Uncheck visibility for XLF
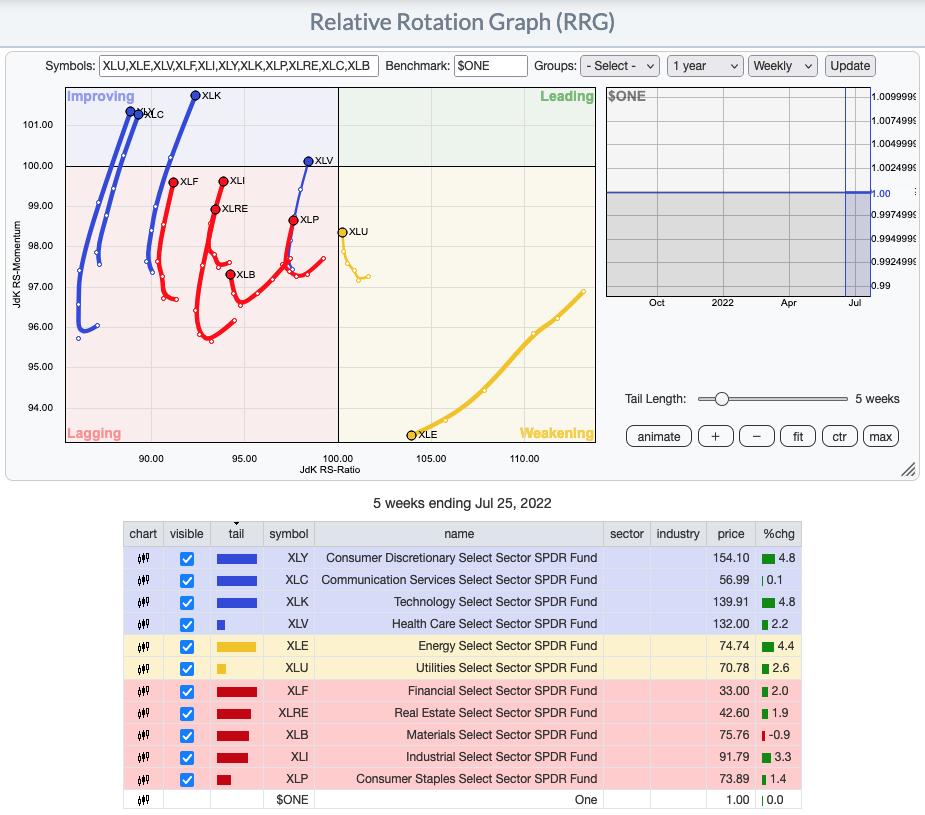The image size is (925, 815). pos(187,692)
